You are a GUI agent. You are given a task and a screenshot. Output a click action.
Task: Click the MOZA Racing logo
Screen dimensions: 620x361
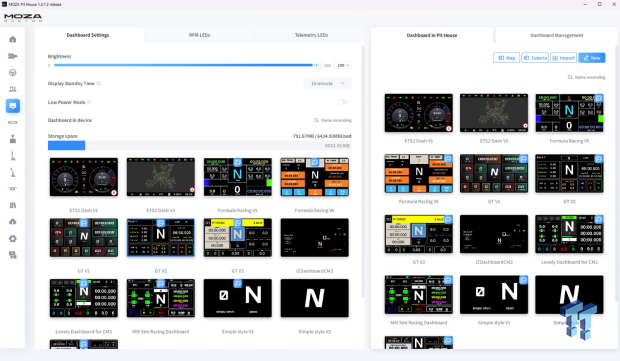tap(23, 18)
